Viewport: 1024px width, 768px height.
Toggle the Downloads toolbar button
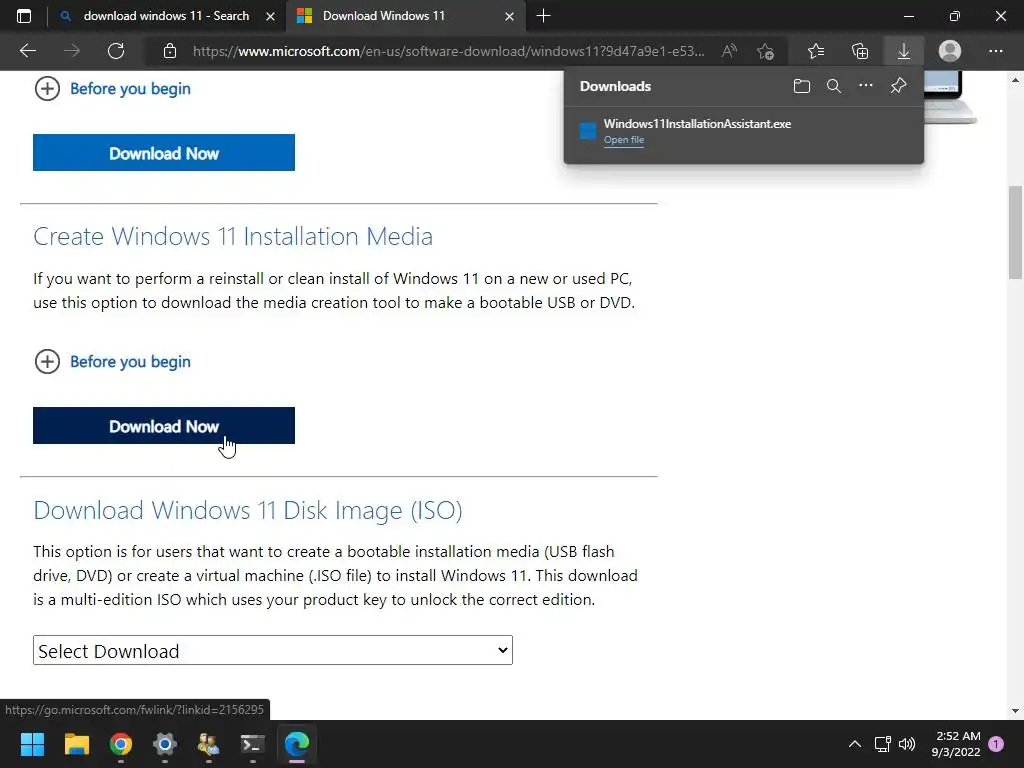904,51
